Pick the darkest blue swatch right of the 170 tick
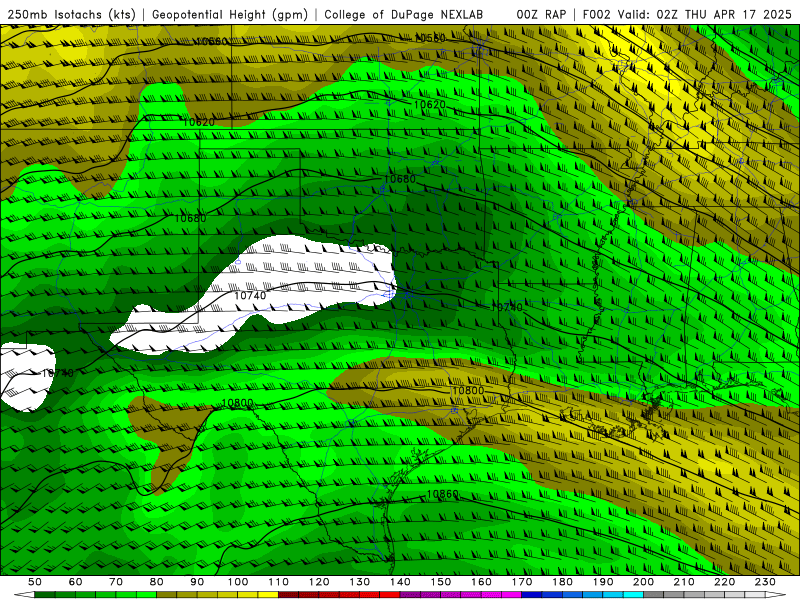Viewport: 800px width, 600px height. [x=532, y=595]
